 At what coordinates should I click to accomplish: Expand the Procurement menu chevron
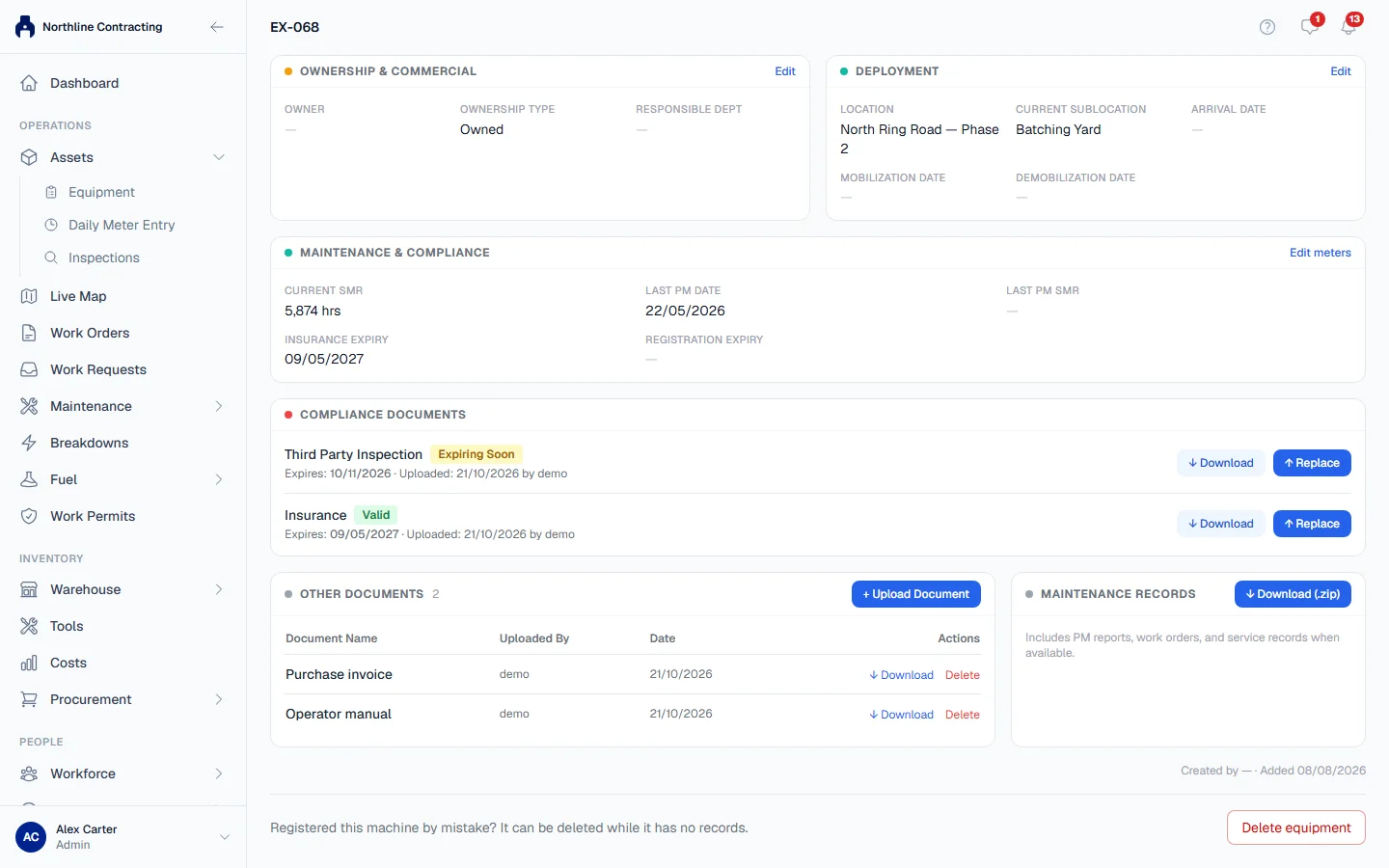pos(219,699)
